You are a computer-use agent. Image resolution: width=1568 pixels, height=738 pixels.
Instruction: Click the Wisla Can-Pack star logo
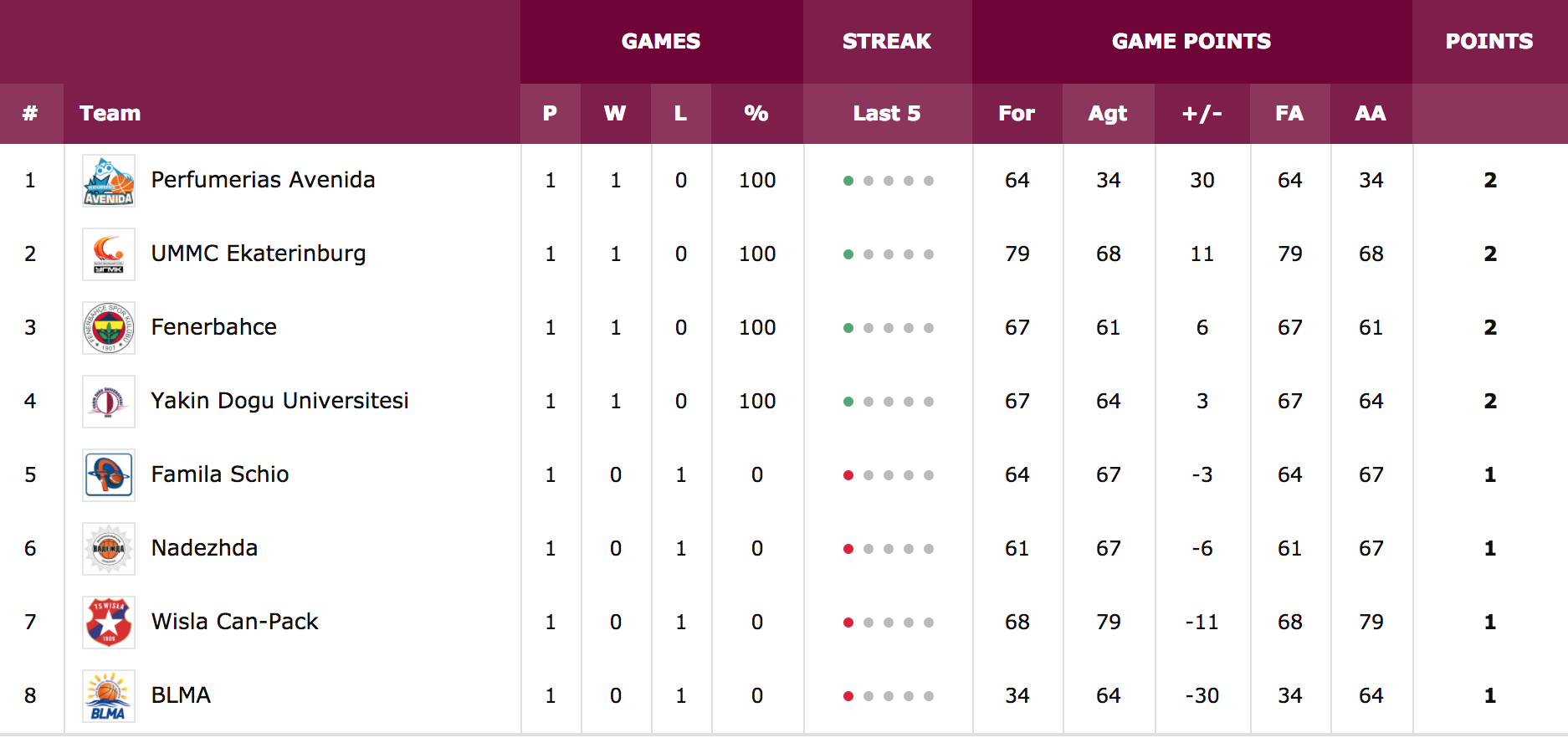[109, 623]
